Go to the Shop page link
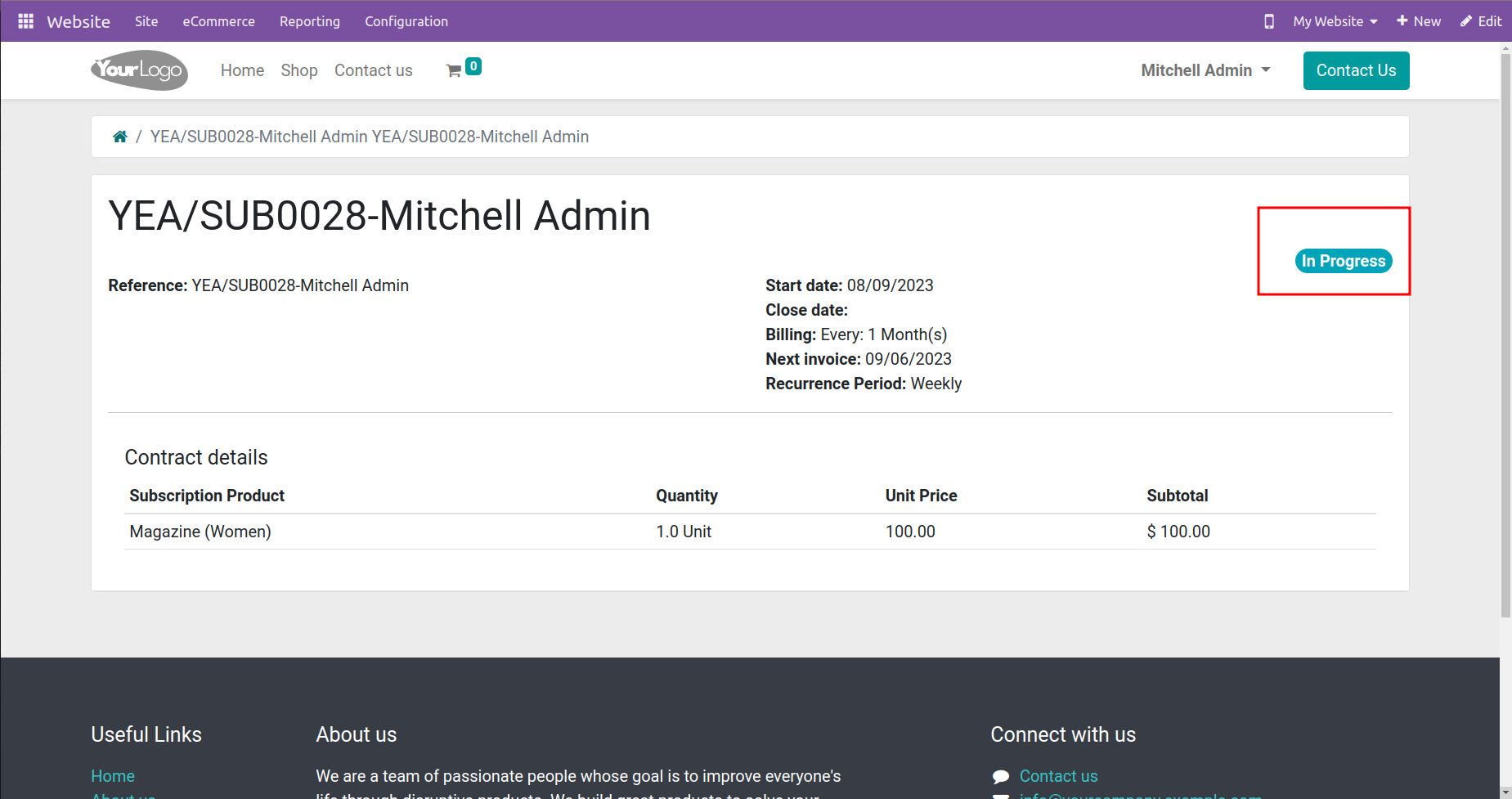 (299, 70)
